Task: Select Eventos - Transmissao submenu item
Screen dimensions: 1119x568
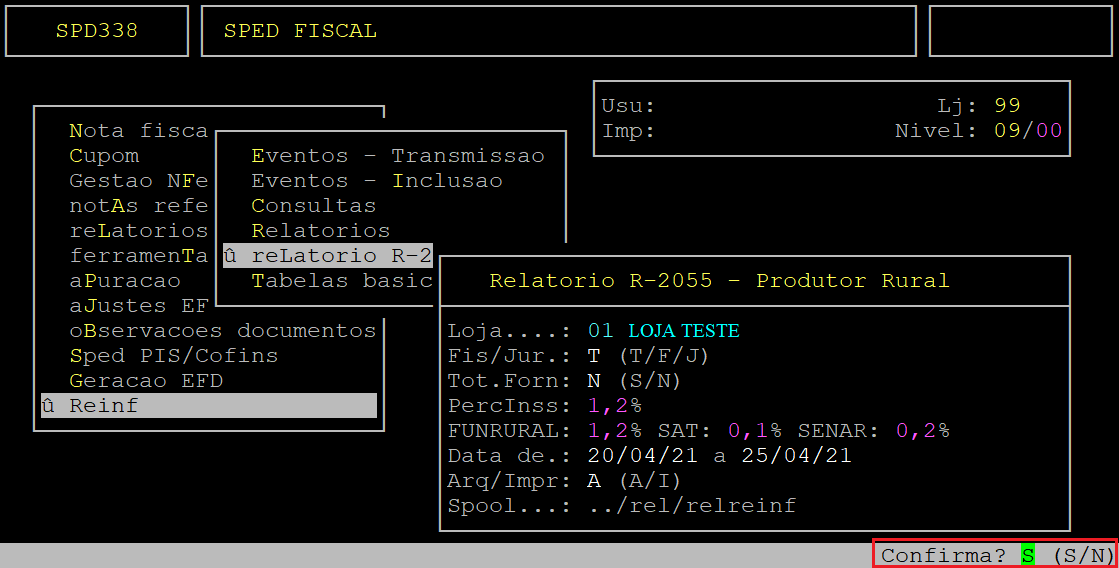Action: click(x=397, y=156)
